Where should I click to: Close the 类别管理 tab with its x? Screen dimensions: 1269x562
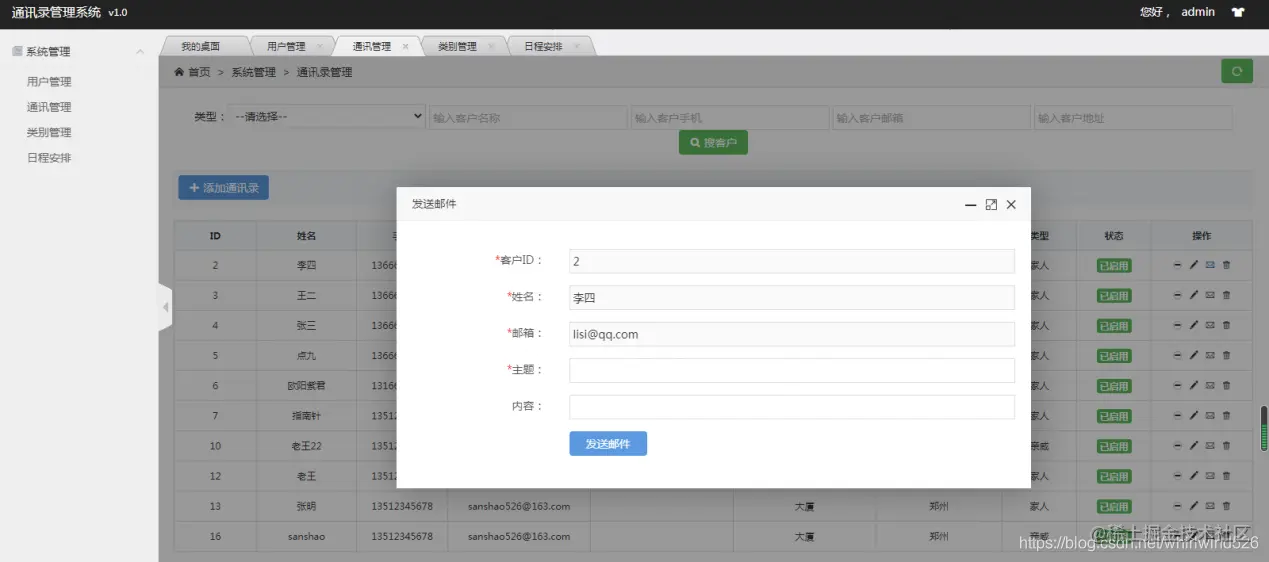492,46
